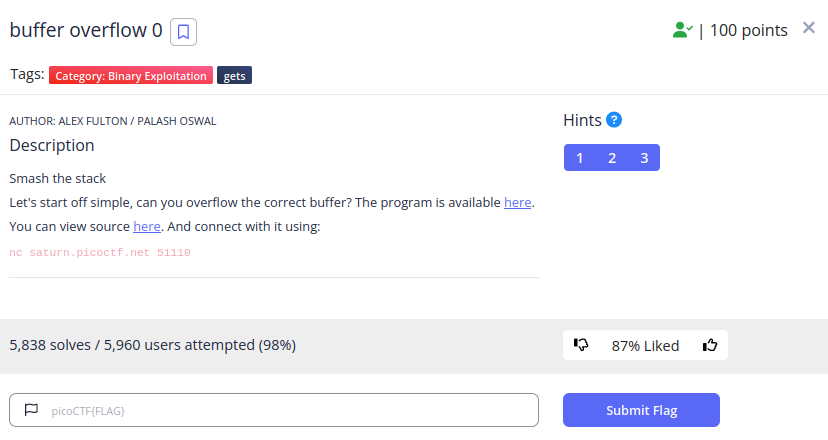Reveal hint number 1

579,158
